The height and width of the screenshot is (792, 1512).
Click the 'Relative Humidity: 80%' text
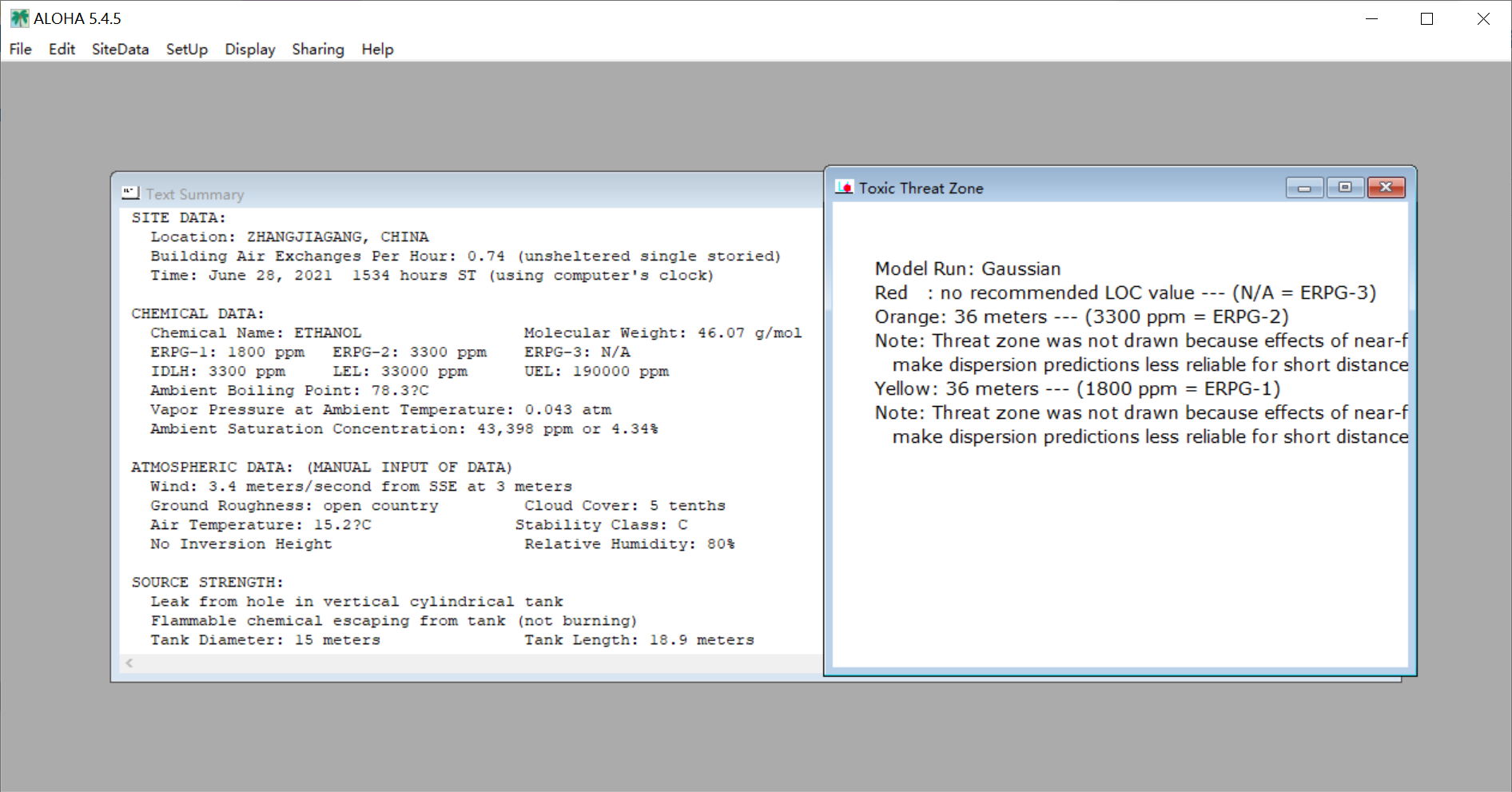pyautogui.click(x=630, y=543)
